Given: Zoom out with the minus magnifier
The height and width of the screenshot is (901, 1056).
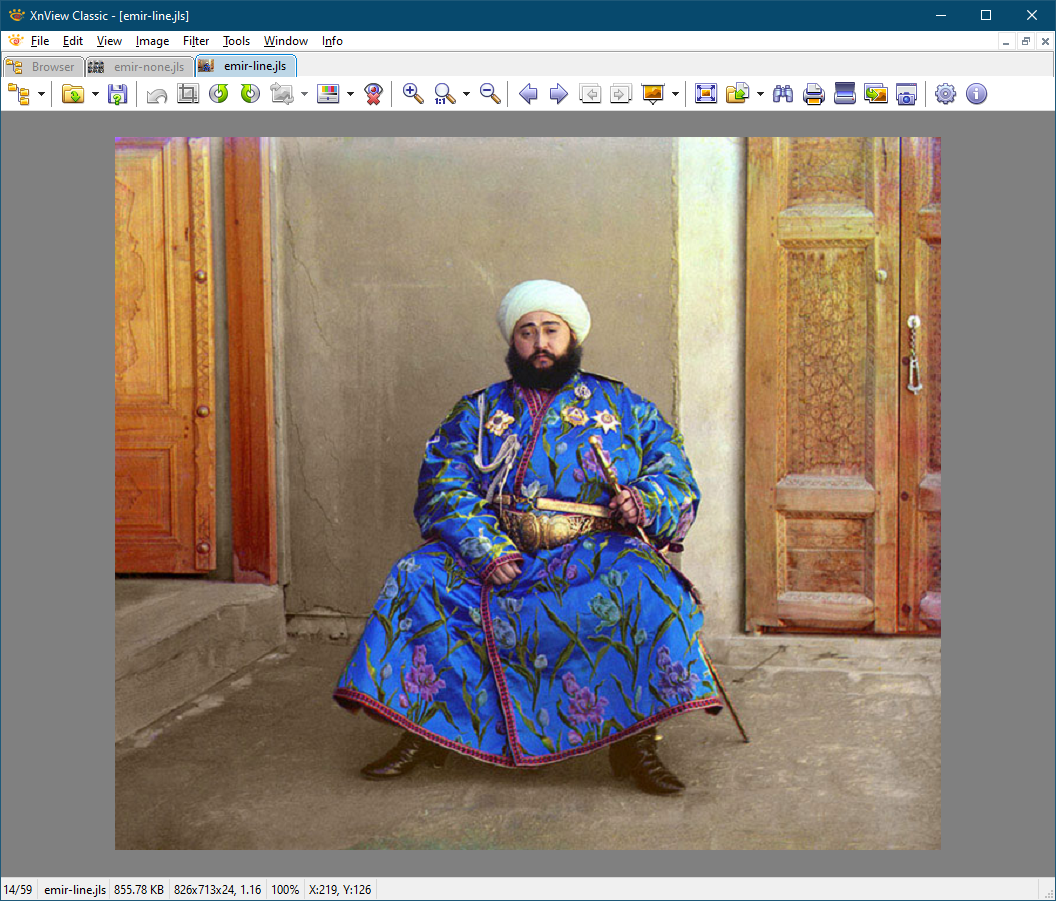Looking at the screenshot, I should [490, 94].
